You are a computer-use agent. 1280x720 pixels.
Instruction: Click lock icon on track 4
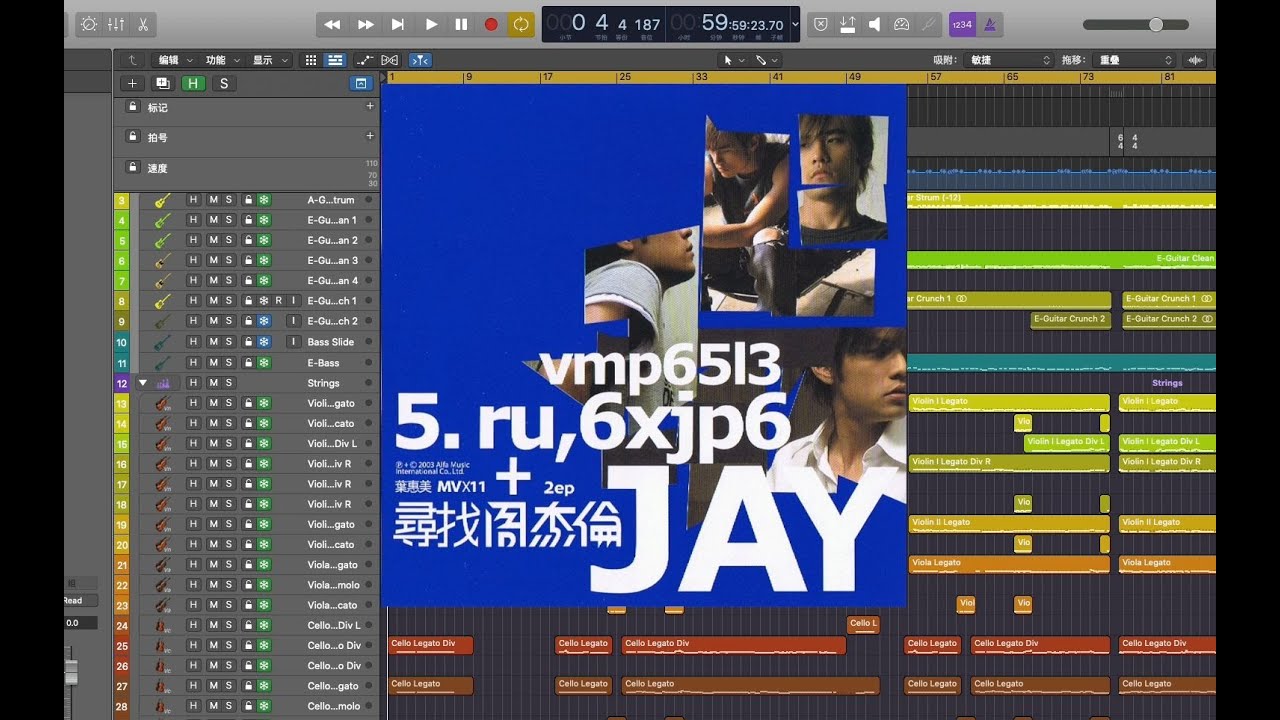click(x=248, y=220)
